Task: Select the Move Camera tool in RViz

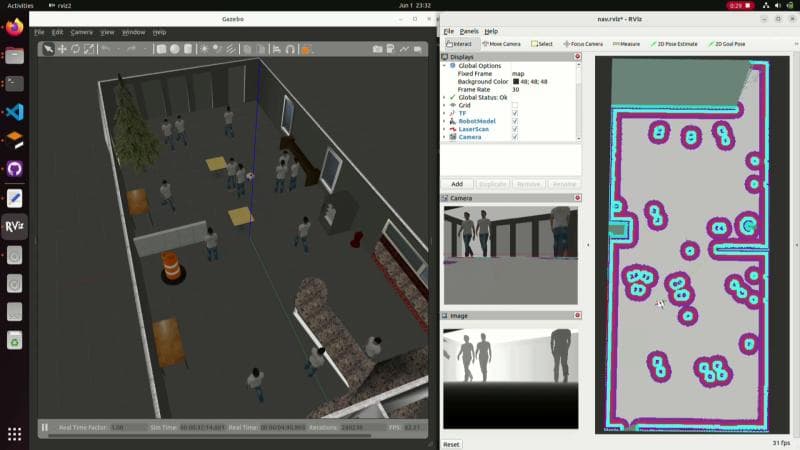Action: [x=501, y=44]
